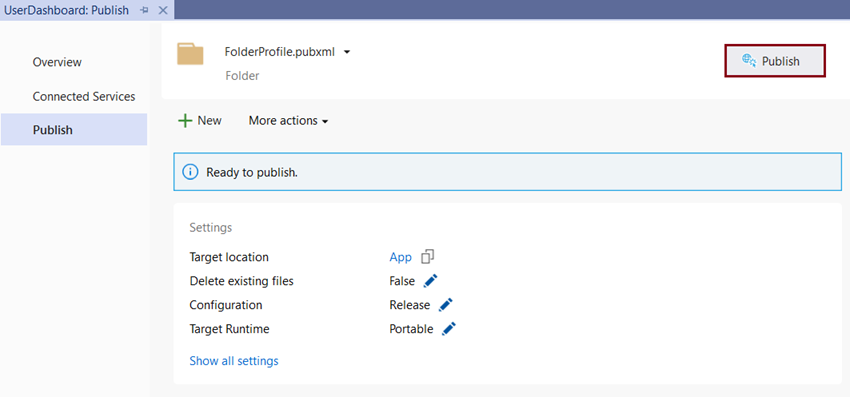The height and width of the screenshot is (397, 850).
Task: Click the 'Configuration' label
Action: [x=226, y=305]
